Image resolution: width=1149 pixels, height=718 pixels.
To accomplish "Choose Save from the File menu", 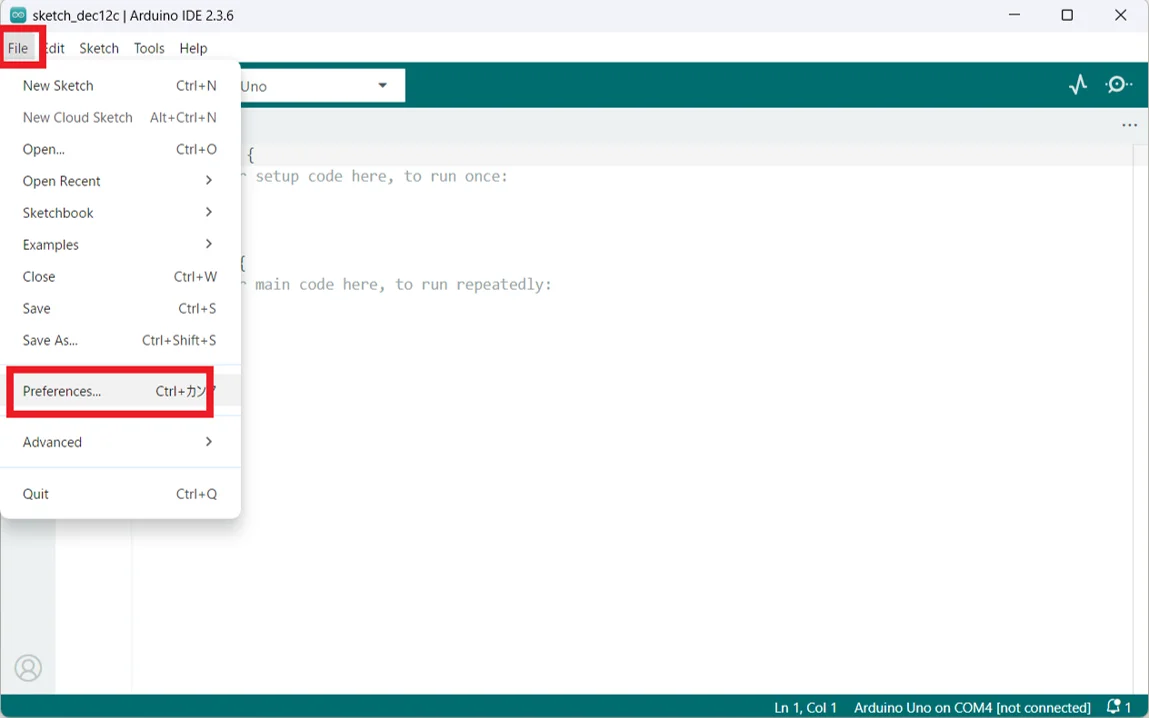I will (x=120, y=308).
